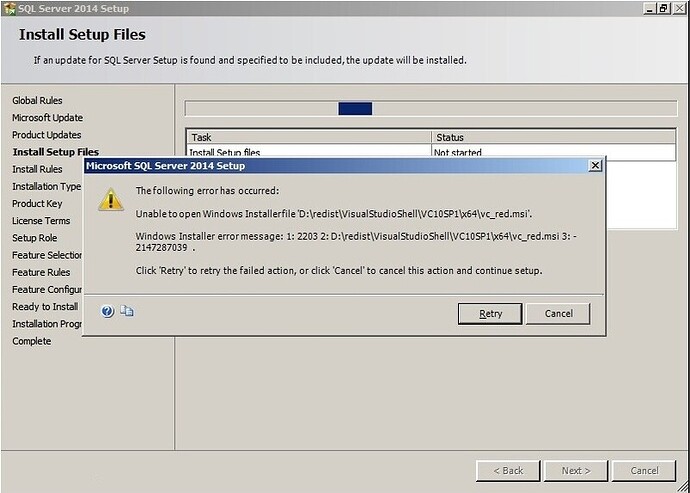Click the disabled Back button
The image size is (690, 493).
[508, 471]
